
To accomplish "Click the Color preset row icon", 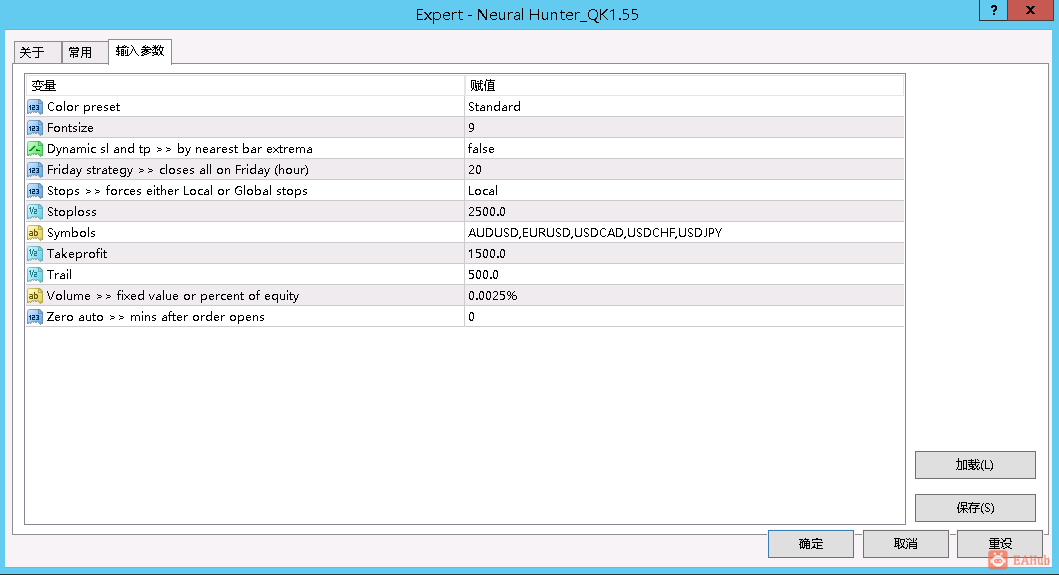I will [x=34, y=107].
